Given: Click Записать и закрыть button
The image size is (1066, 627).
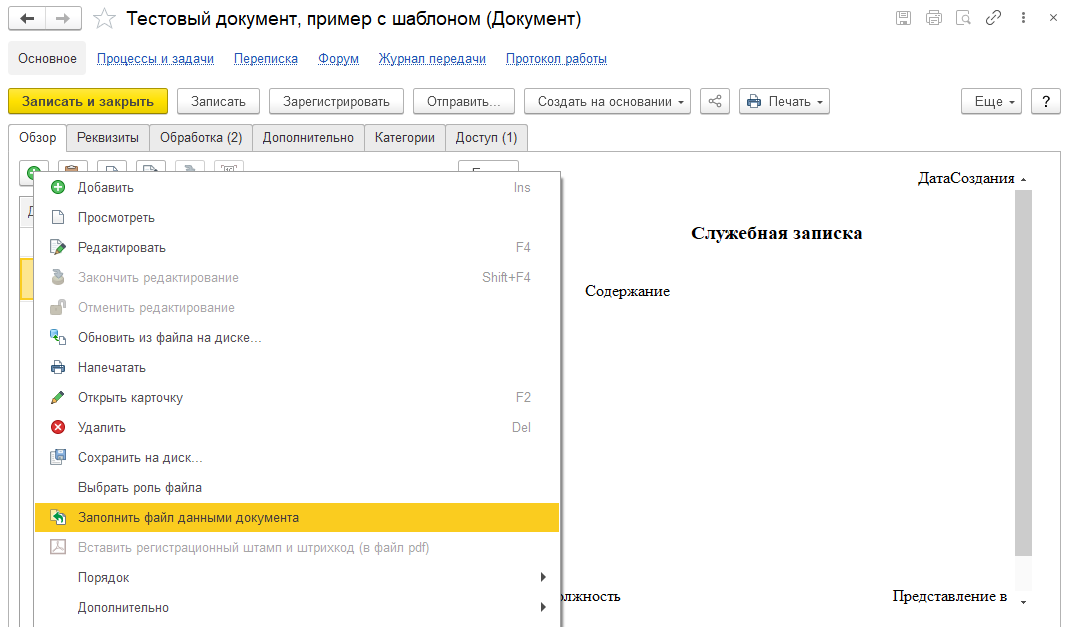Looking at the screenshot, I should click(x=88, y=101).
